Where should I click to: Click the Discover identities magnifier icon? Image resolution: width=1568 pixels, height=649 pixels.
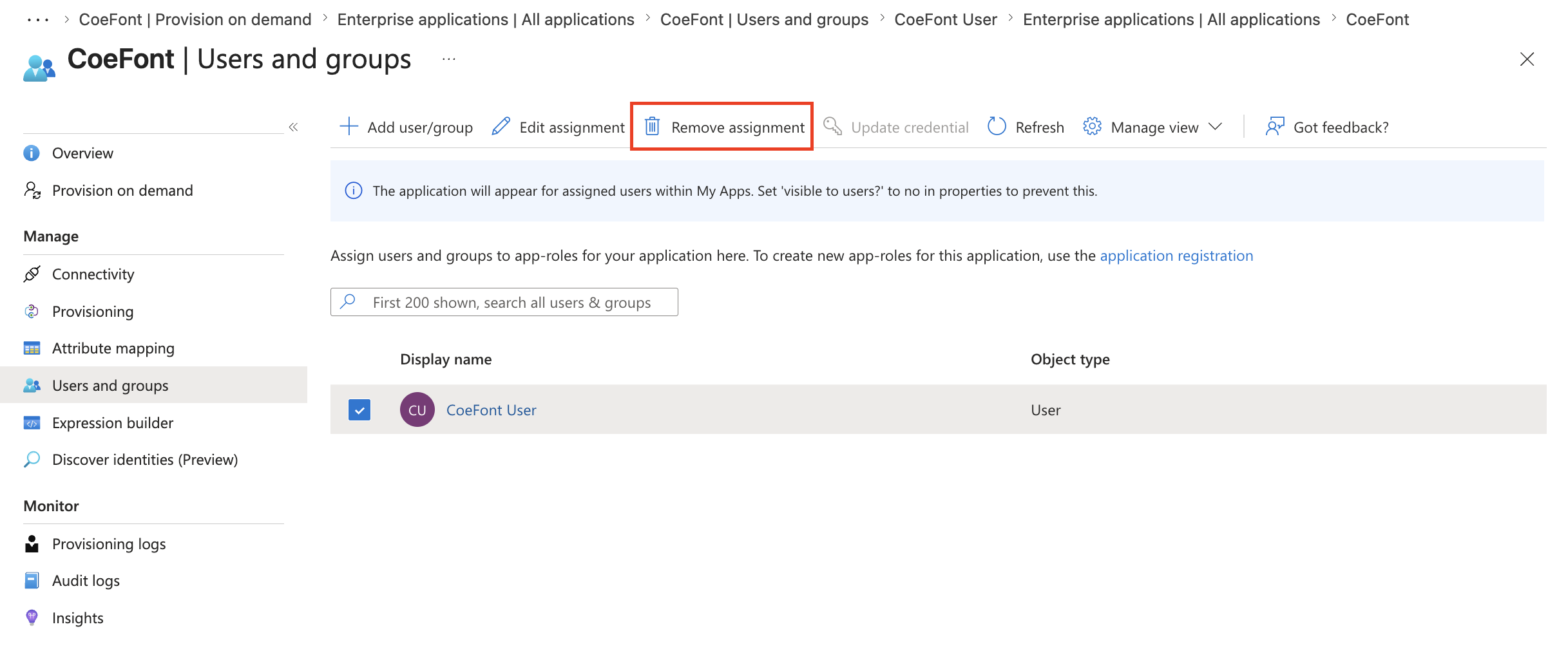(x=32, y=460)
